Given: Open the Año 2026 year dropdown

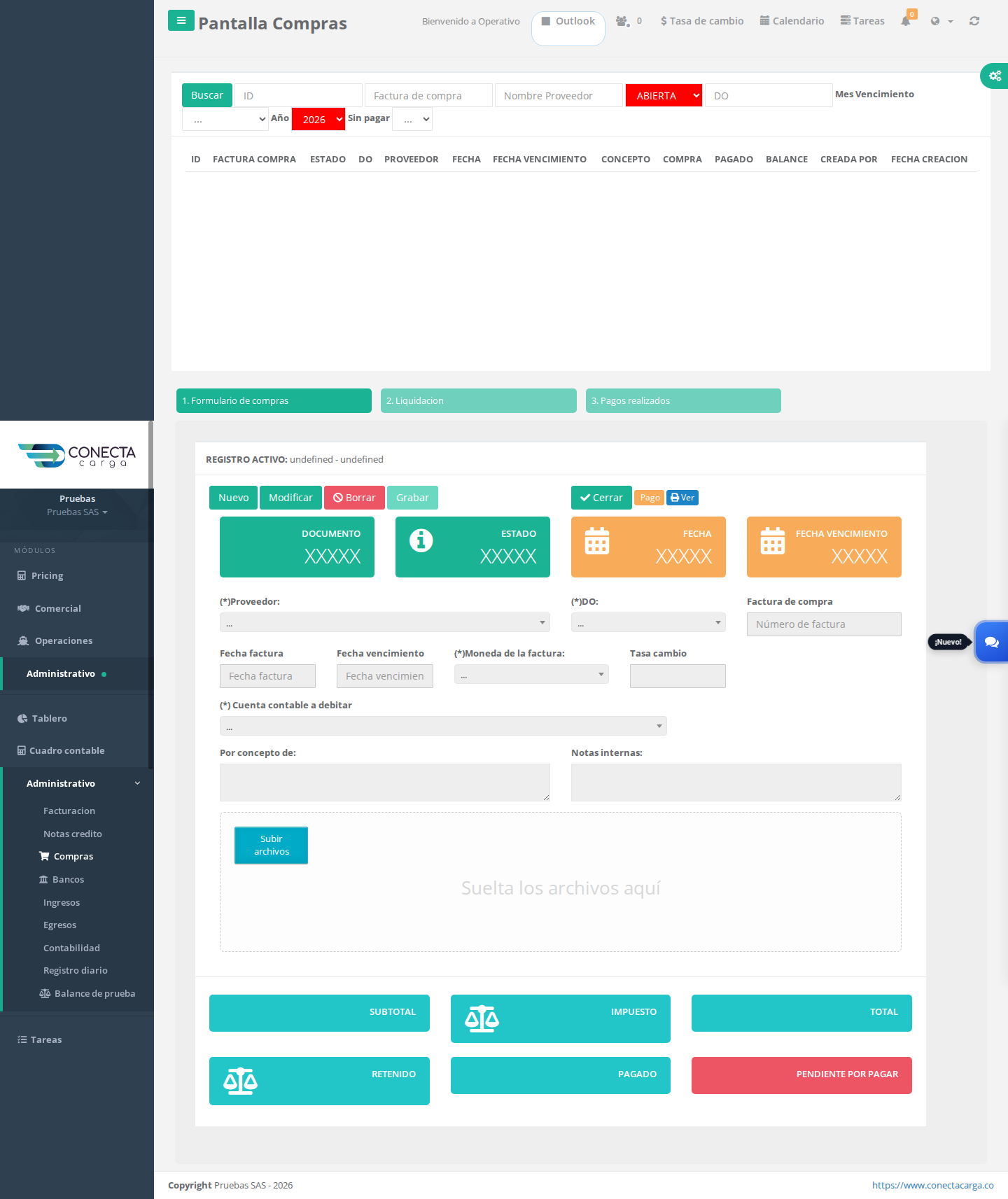Looking at the screenshot, I should point(318,119).
